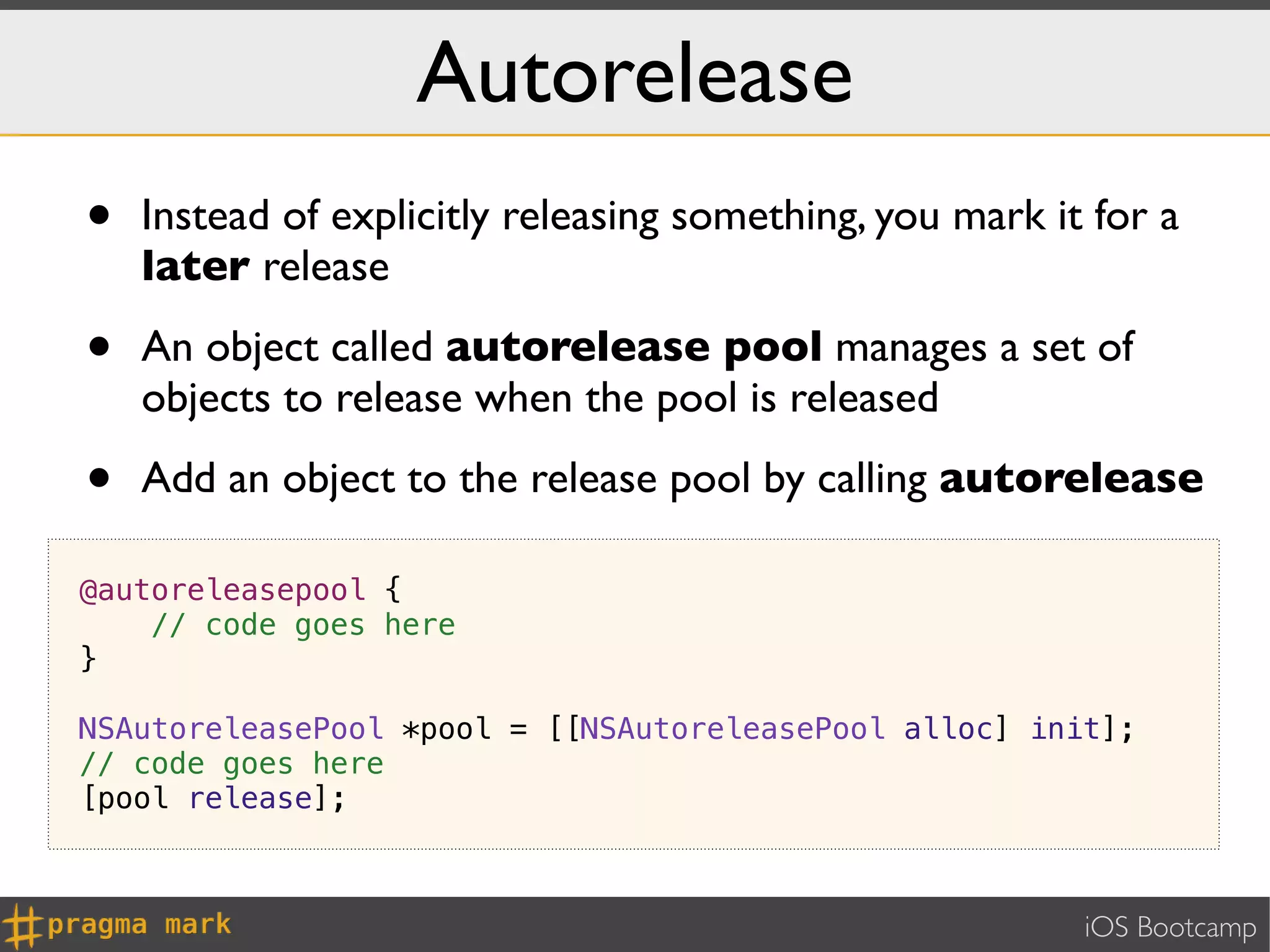Click 'NSAutoreleasePool *pool' declaration text
This screenshot has width=1270, height=952.
pos(285,728)
